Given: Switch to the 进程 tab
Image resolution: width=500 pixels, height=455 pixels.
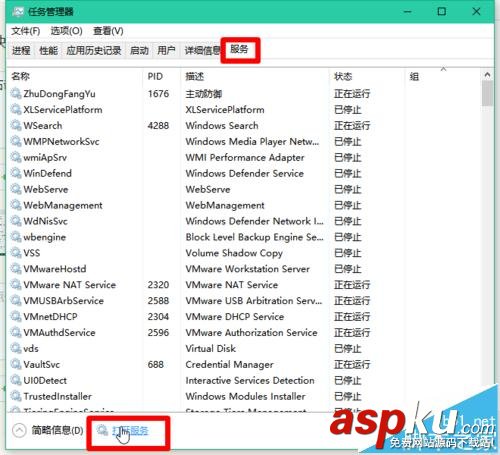Looking at the screenshot, I should click(x=21, y=51).
